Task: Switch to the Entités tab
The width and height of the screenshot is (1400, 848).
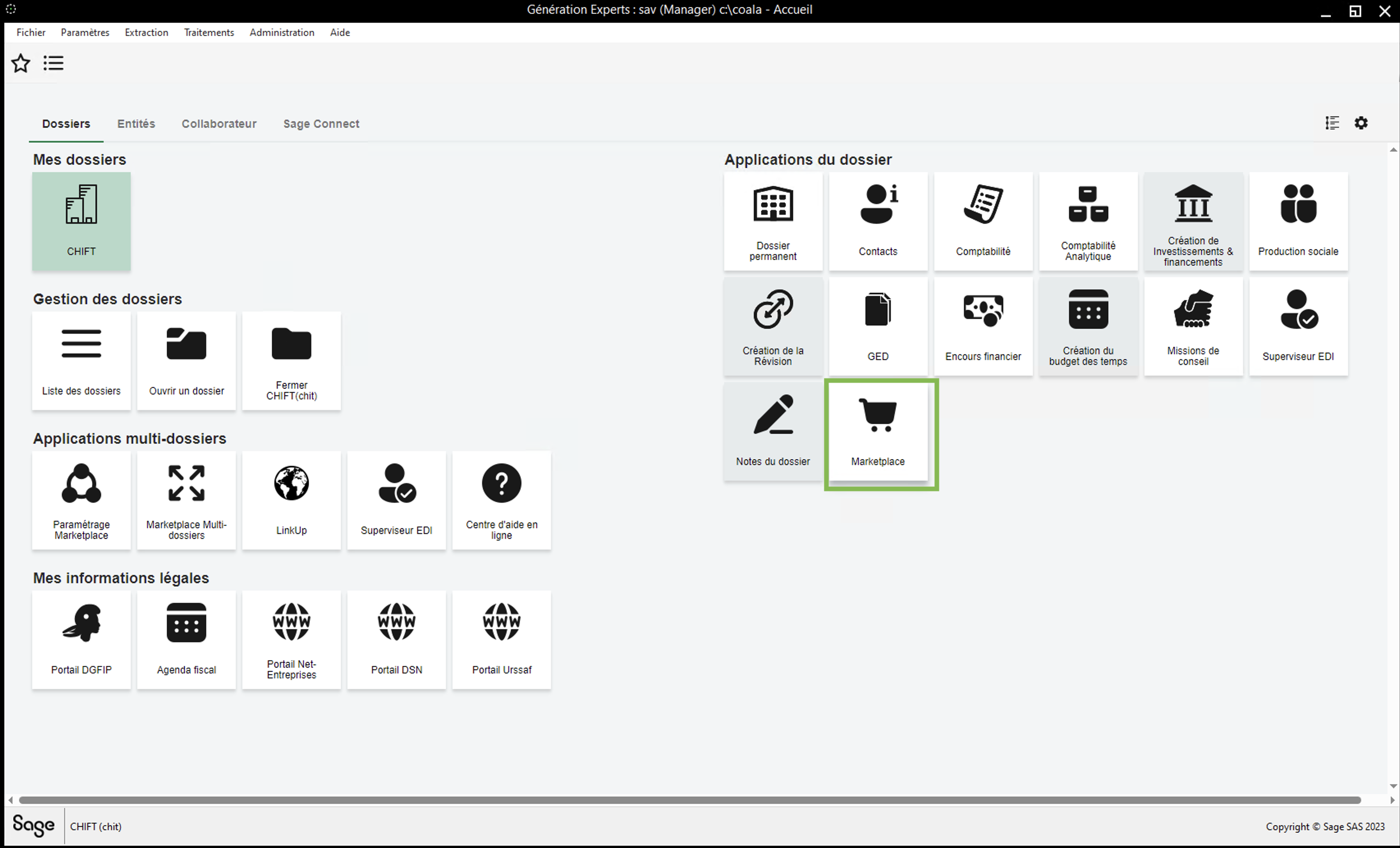Action: point(136,124)
